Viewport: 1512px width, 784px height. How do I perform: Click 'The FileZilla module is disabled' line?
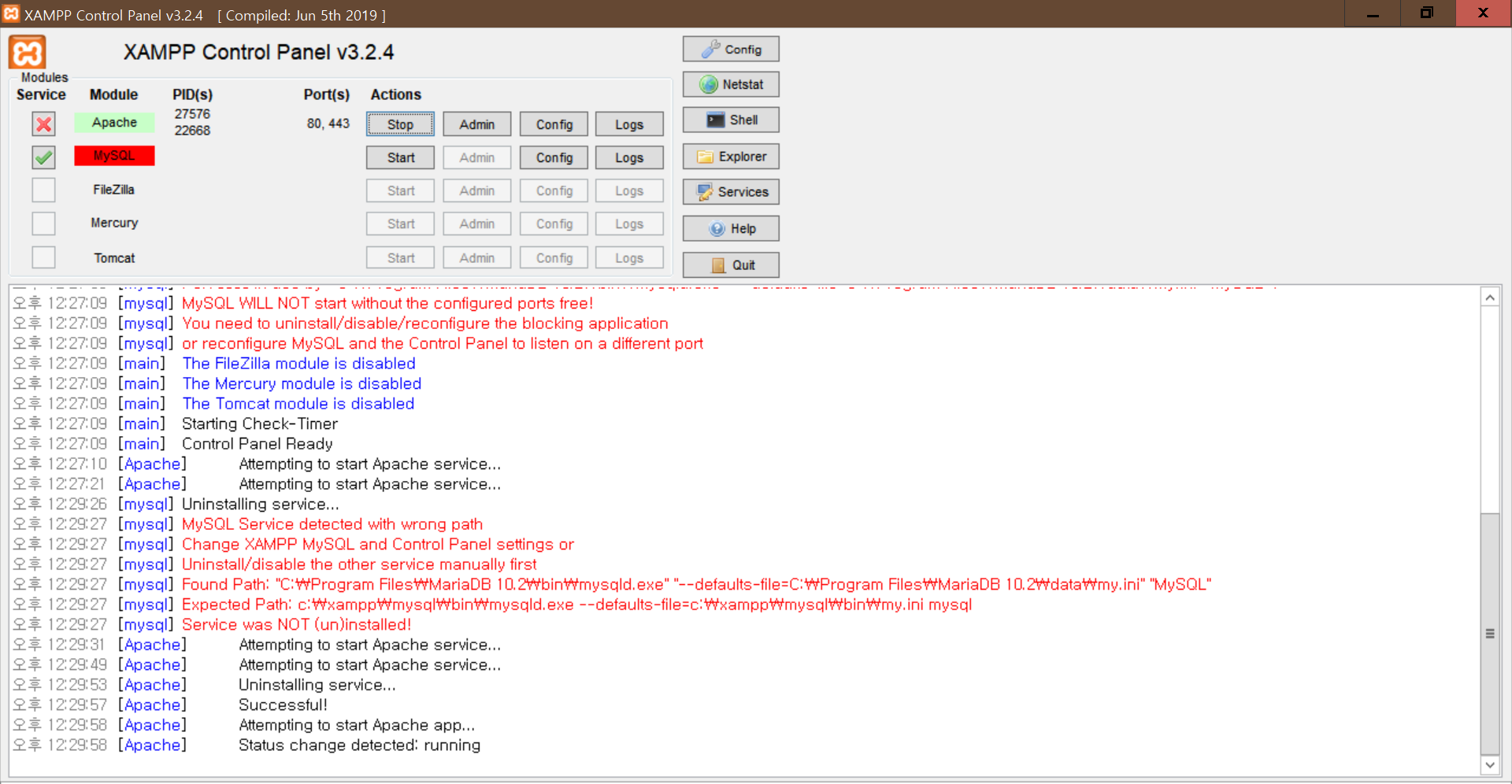point(299,364)
